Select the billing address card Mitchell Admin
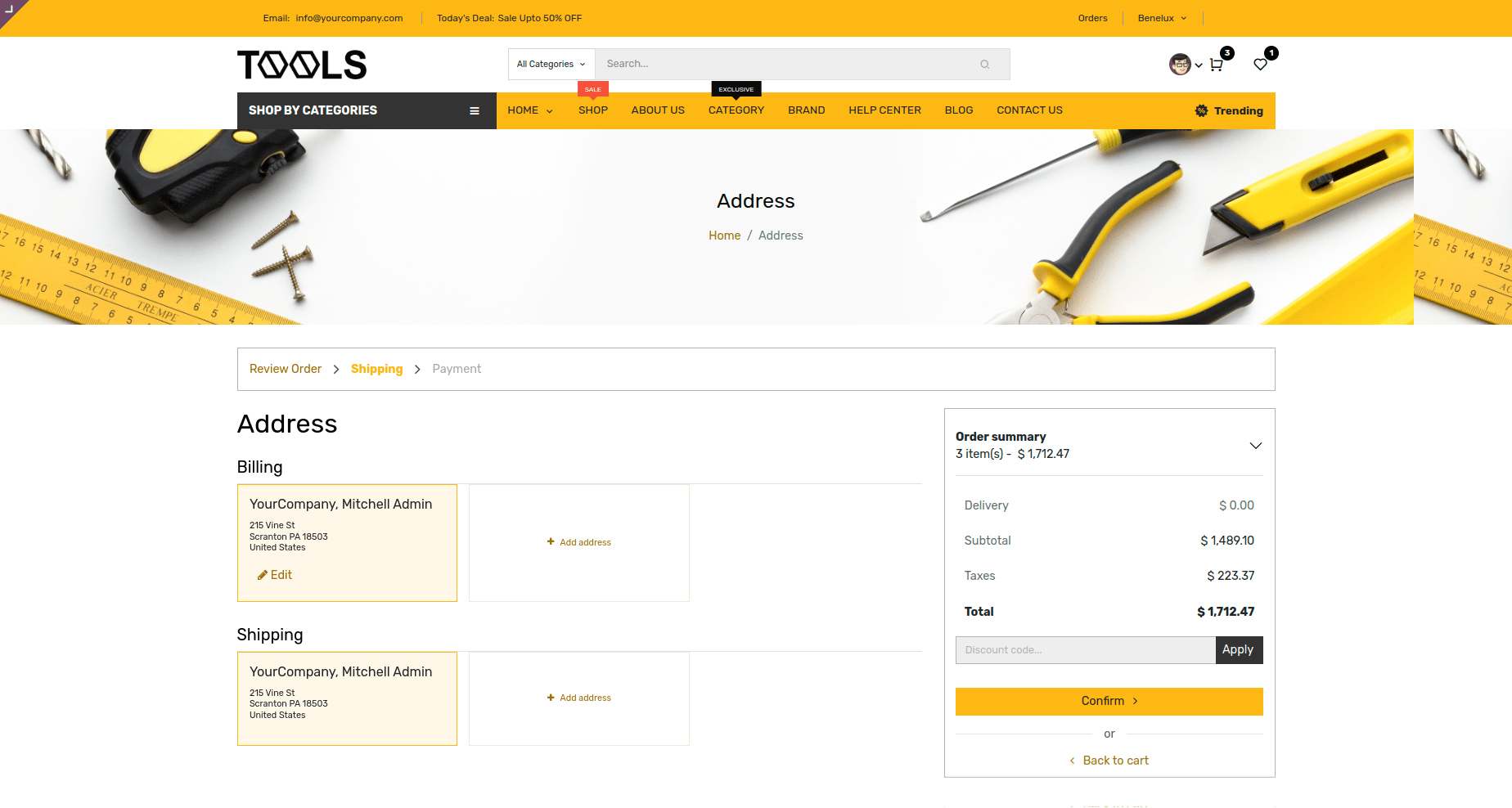This screenshot has height=808, width=1512. point(347,543)
